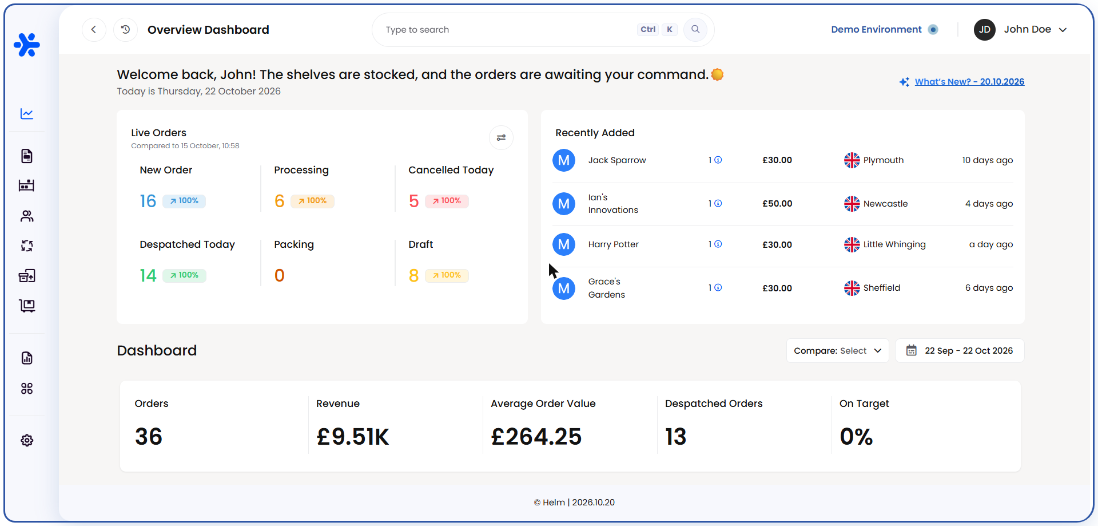This screenshot has height=526, width=1098.
Task: Click the Newcastle destination text
Action: (x=886, y=204)
